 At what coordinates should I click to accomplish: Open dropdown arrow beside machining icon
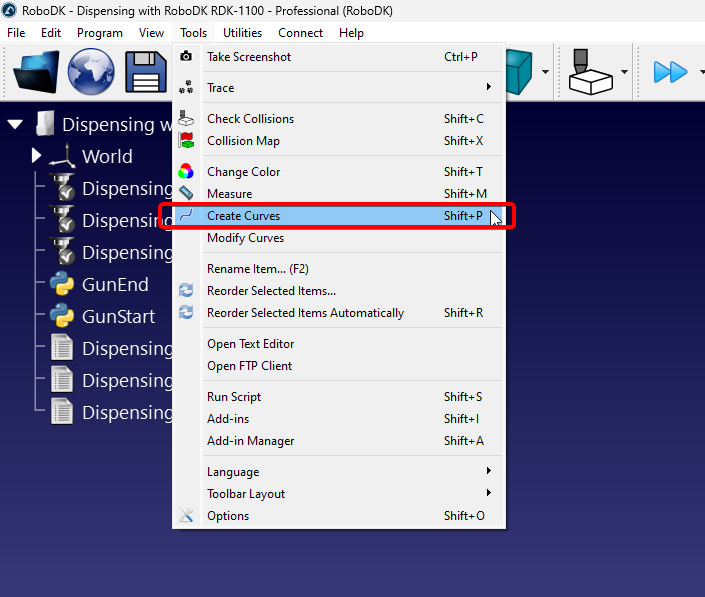(625, 72)
